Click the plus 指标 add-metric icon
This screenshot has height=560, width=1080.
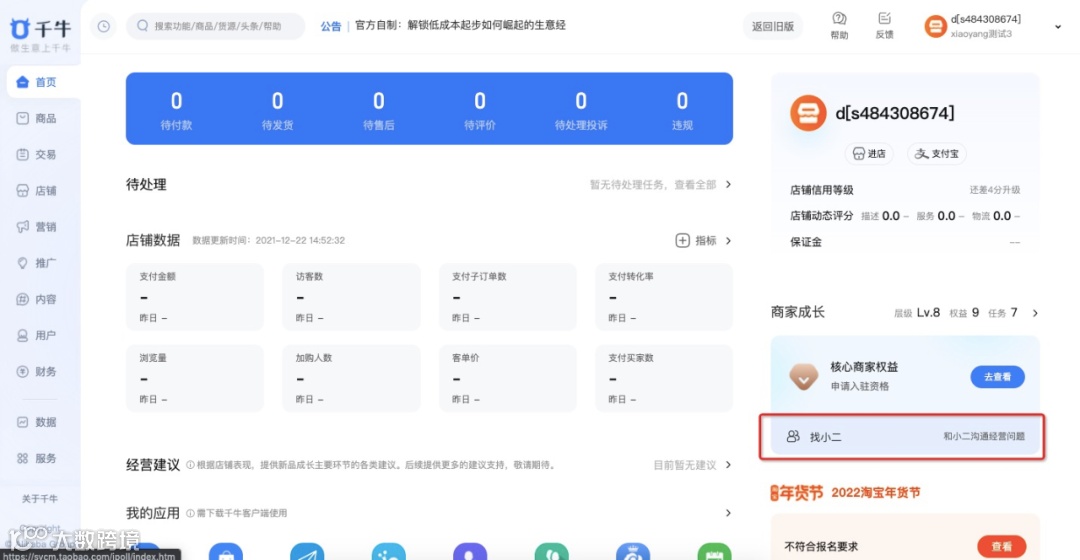(682, 240)
